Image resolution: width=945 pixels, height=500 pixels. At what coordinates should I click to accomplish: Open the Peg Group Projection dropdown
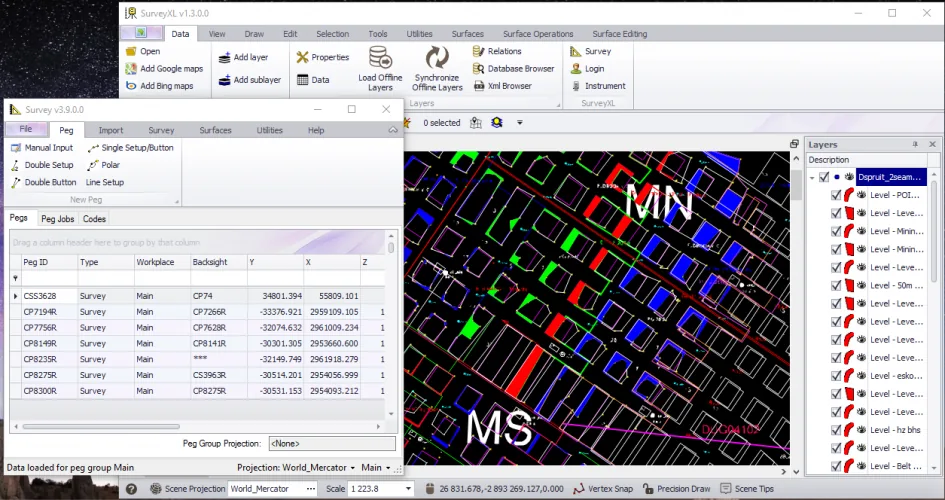pos(332,443)
